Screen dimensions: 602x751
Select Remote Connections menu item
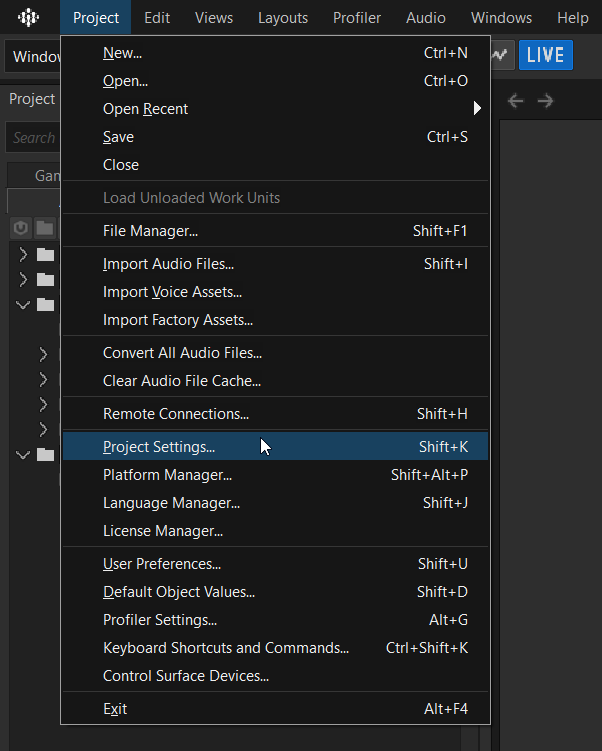click(x=176, y=414)
